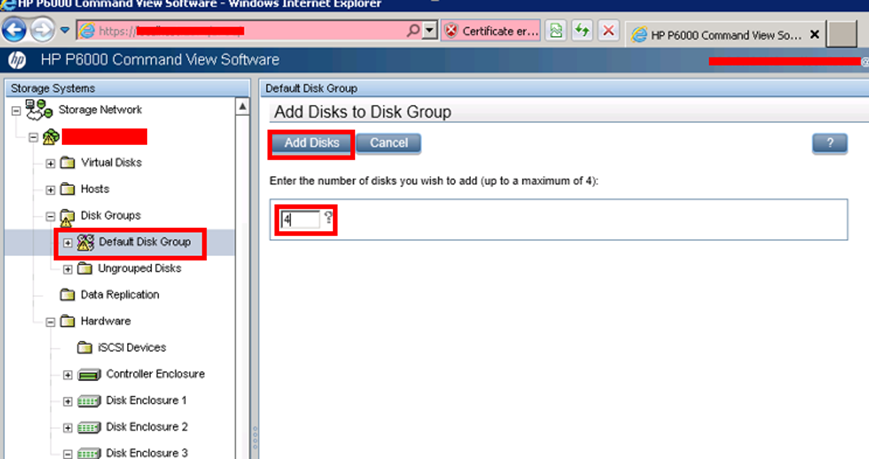Select iSCSI Devices in the tree

132,348
